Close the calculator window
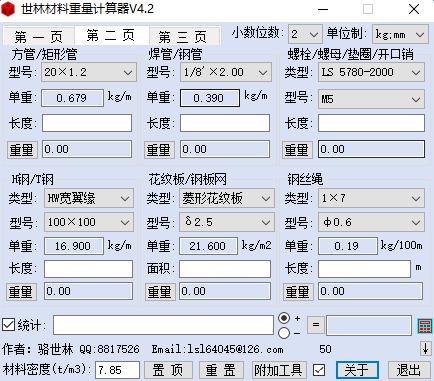Screen dimensions: 434x381 tap(414, 9)
